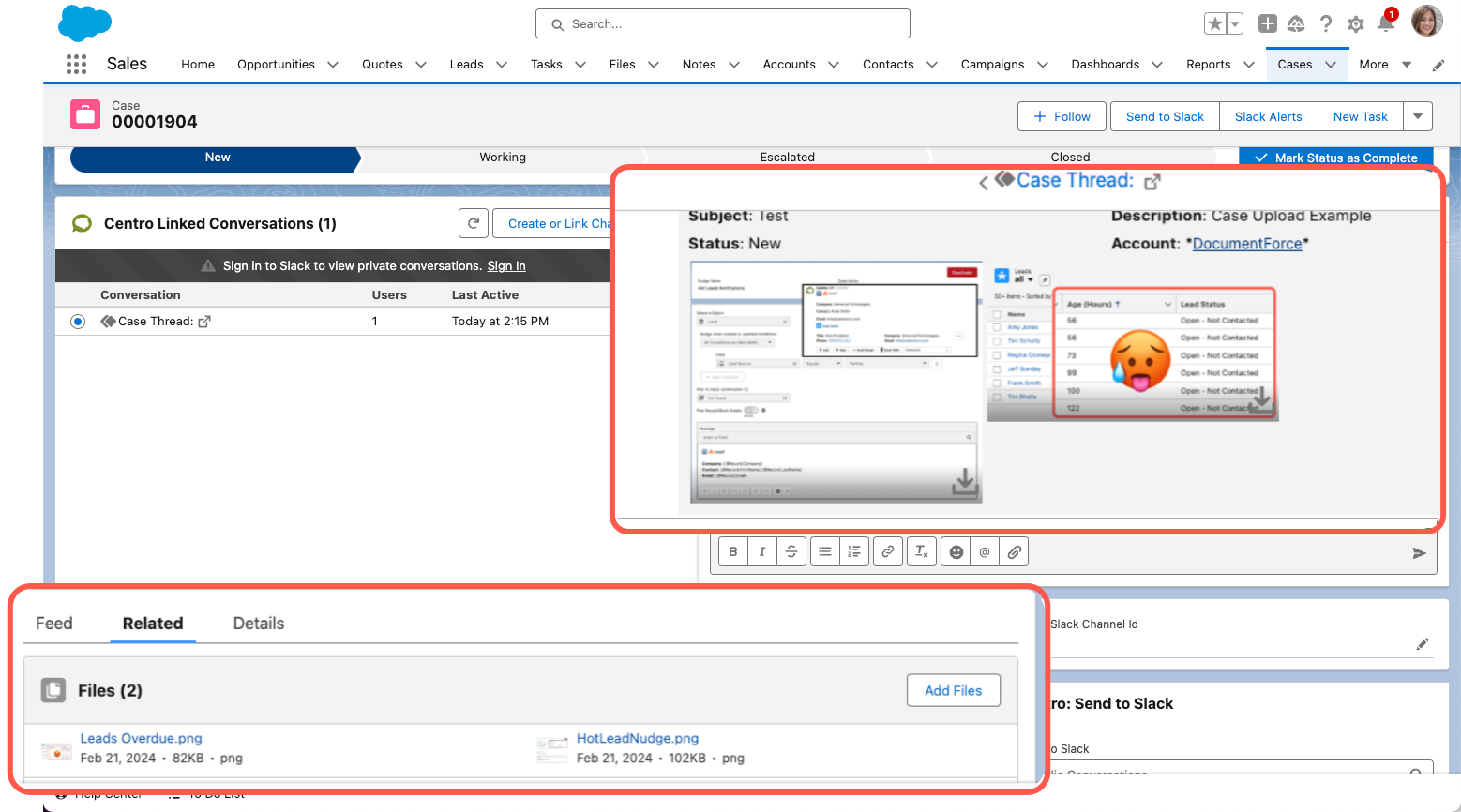
Task: Open the Notes tab
Action: 699,64
